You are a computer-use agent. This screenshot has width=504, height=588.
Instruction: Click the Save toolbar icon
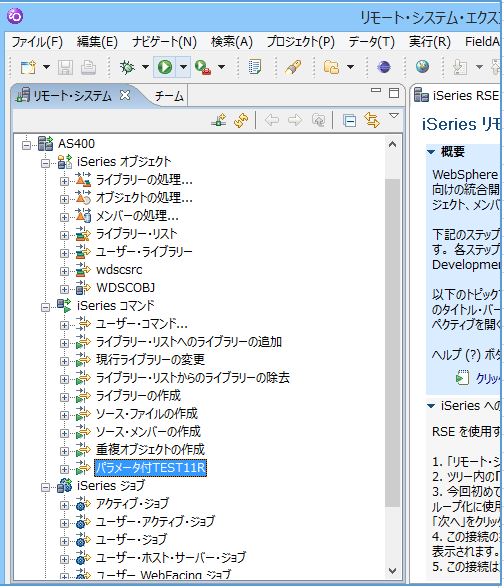coord(65,68)
